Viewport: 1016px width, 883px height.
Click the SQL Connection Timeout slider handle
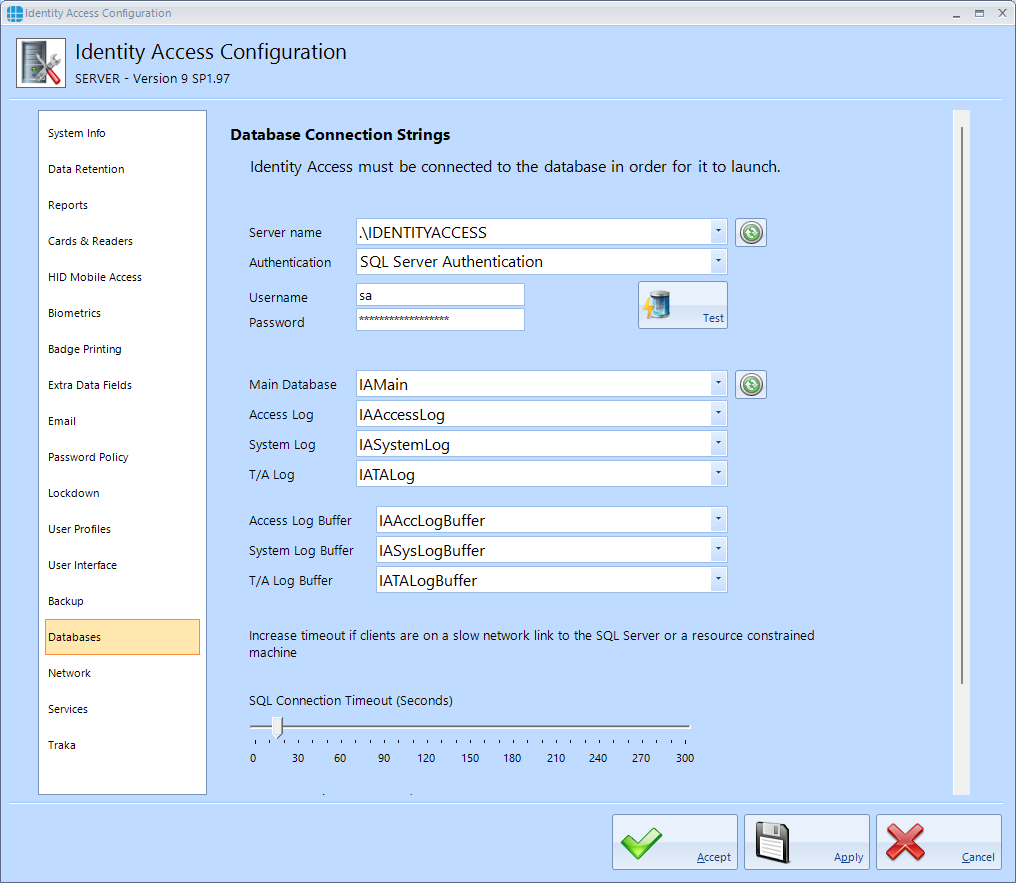tap(277, 727)
